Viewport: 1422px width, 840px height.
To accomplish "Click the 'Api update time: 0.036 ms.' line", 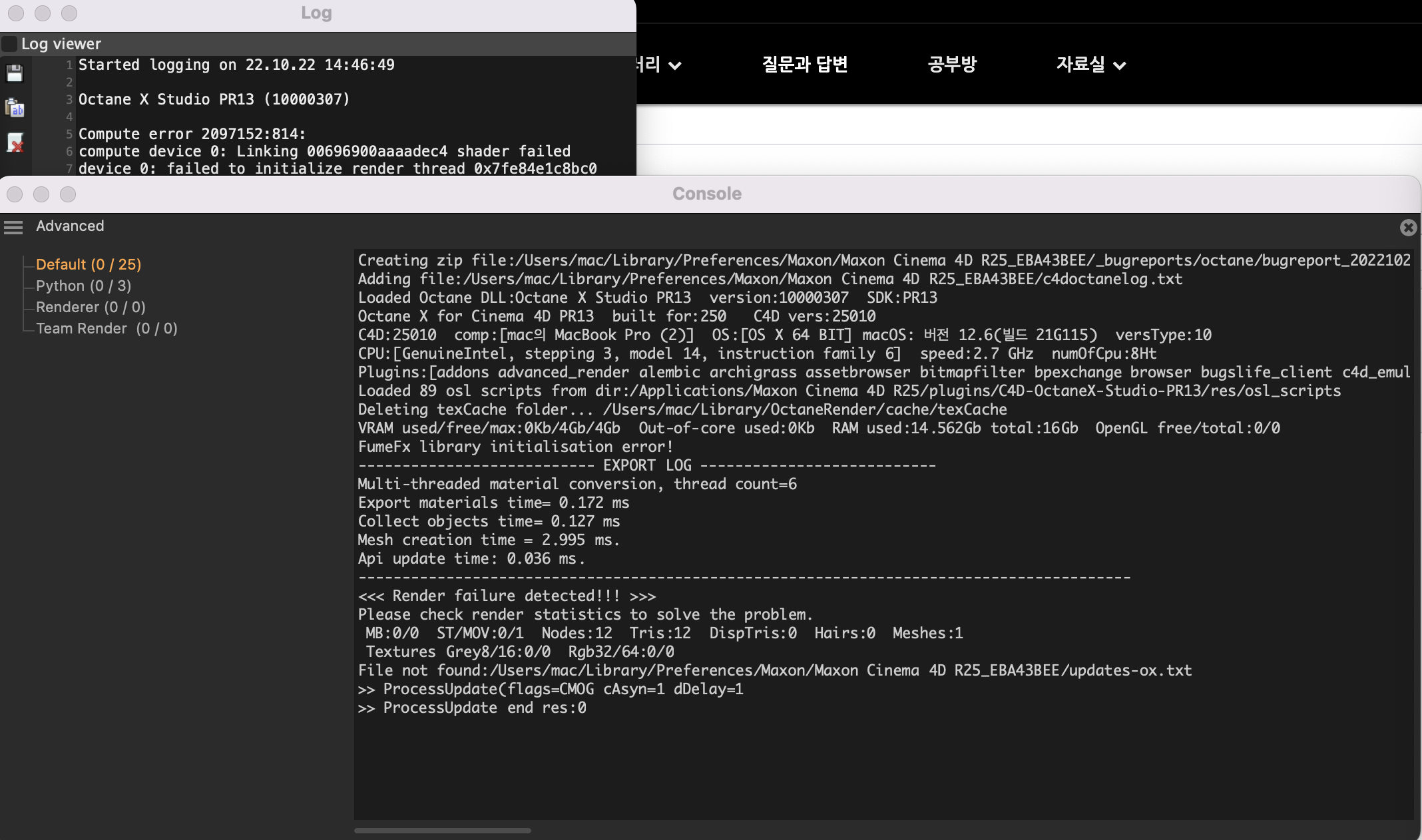I will coord(472,558).
